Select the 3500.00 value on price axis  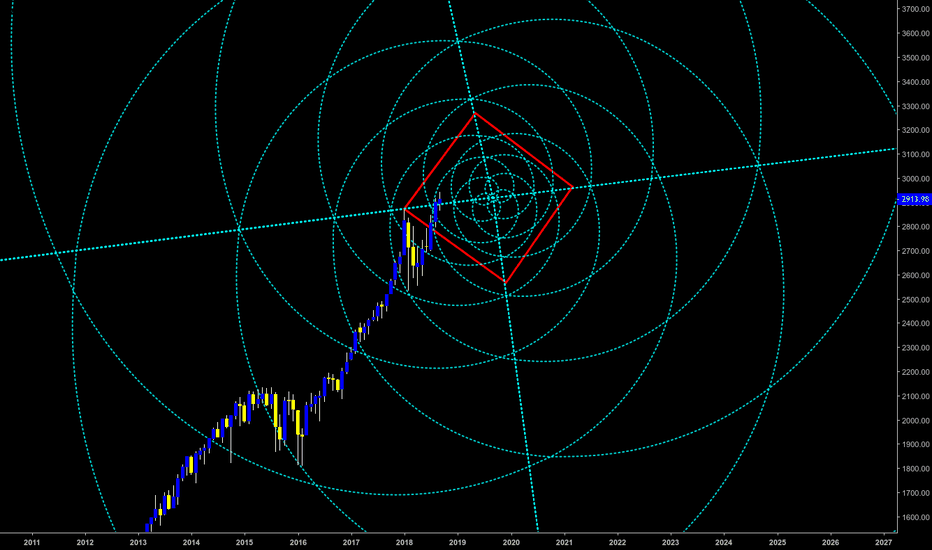click(915, 58)
